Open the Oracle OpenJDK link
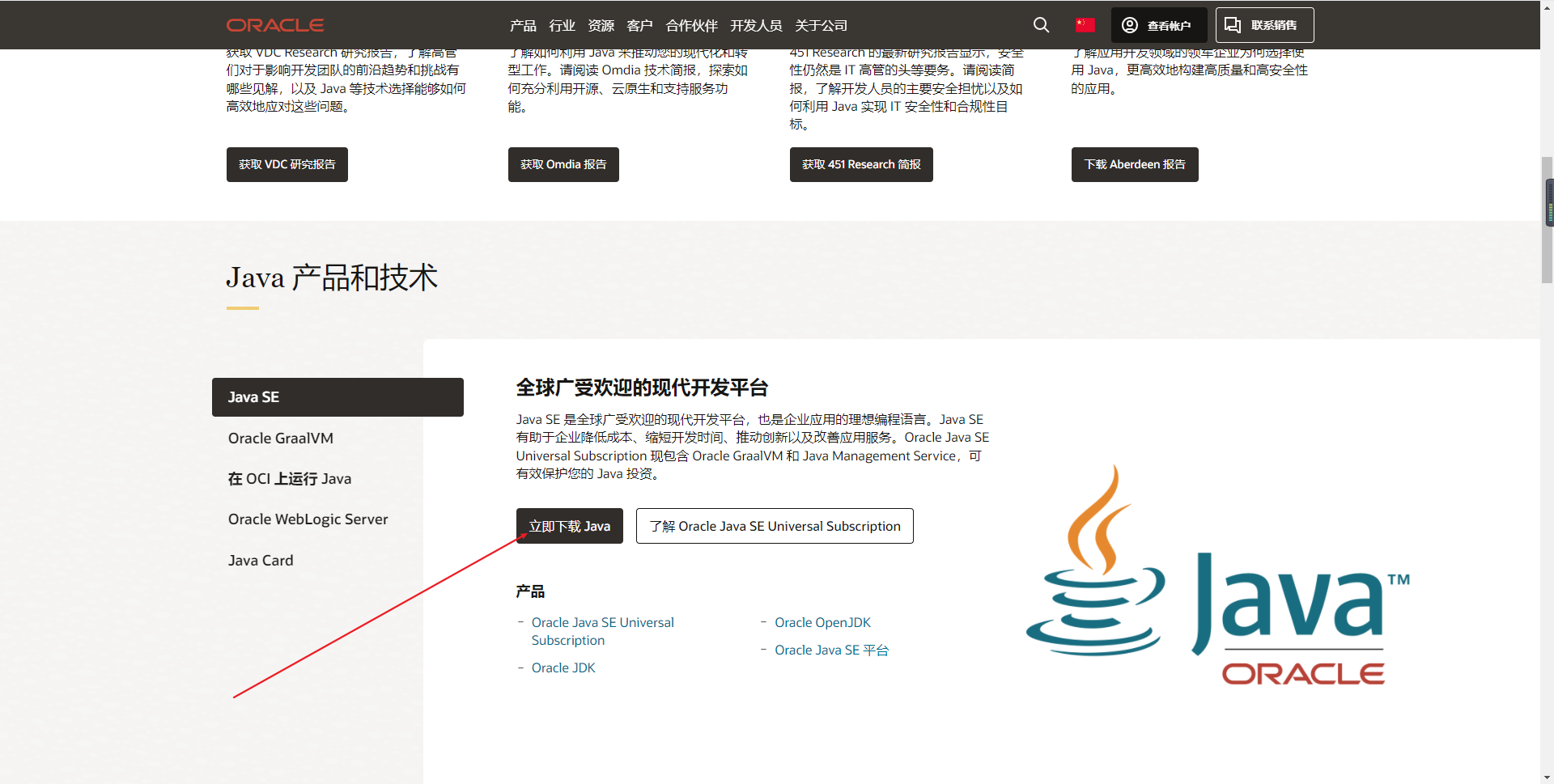This screenshot has height=784, width=1554. 822,622
